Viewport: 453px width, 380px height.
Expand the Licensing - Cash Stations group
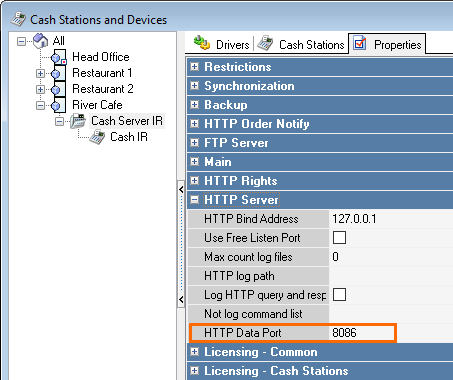pyautogui.click(x=194, y=370)
